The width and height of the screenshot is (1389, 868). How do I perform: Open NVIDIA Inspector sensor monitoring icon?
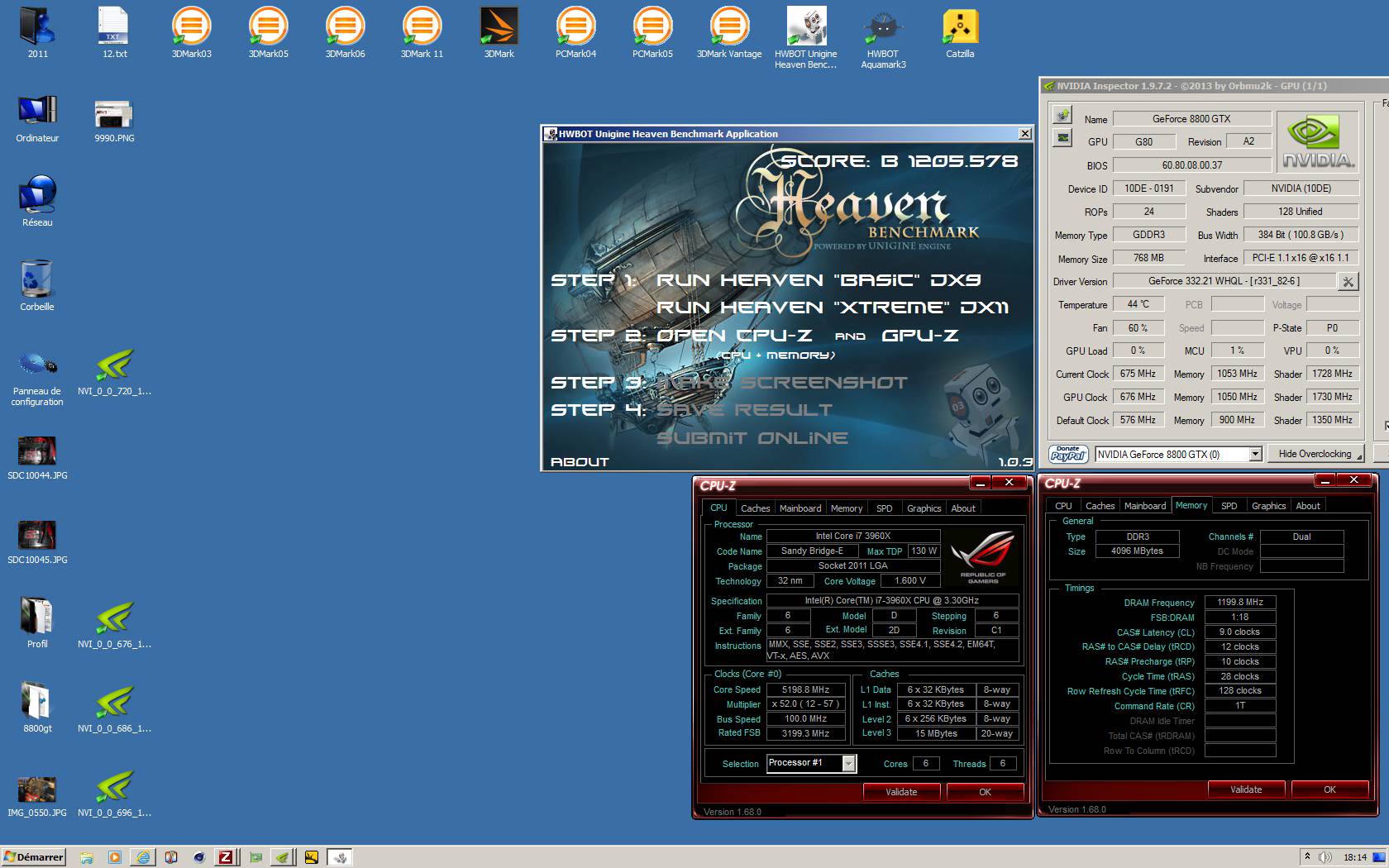pos(1062,138)
